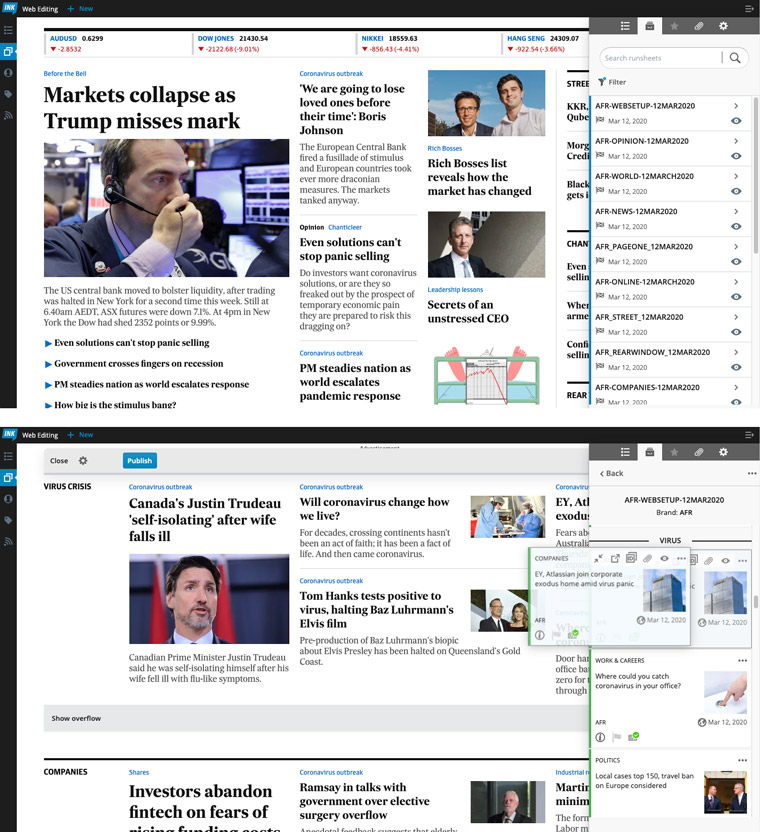Toggle eye visibility for AFR-WEBSETUP-12MAR2020
760x832 pixels.
point(736,120)
